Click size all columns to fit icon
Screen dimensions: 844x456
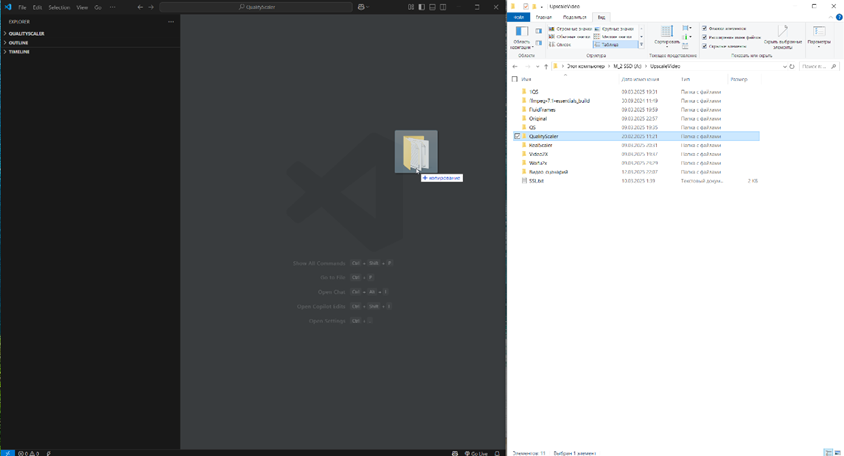[x=686, y=46]
